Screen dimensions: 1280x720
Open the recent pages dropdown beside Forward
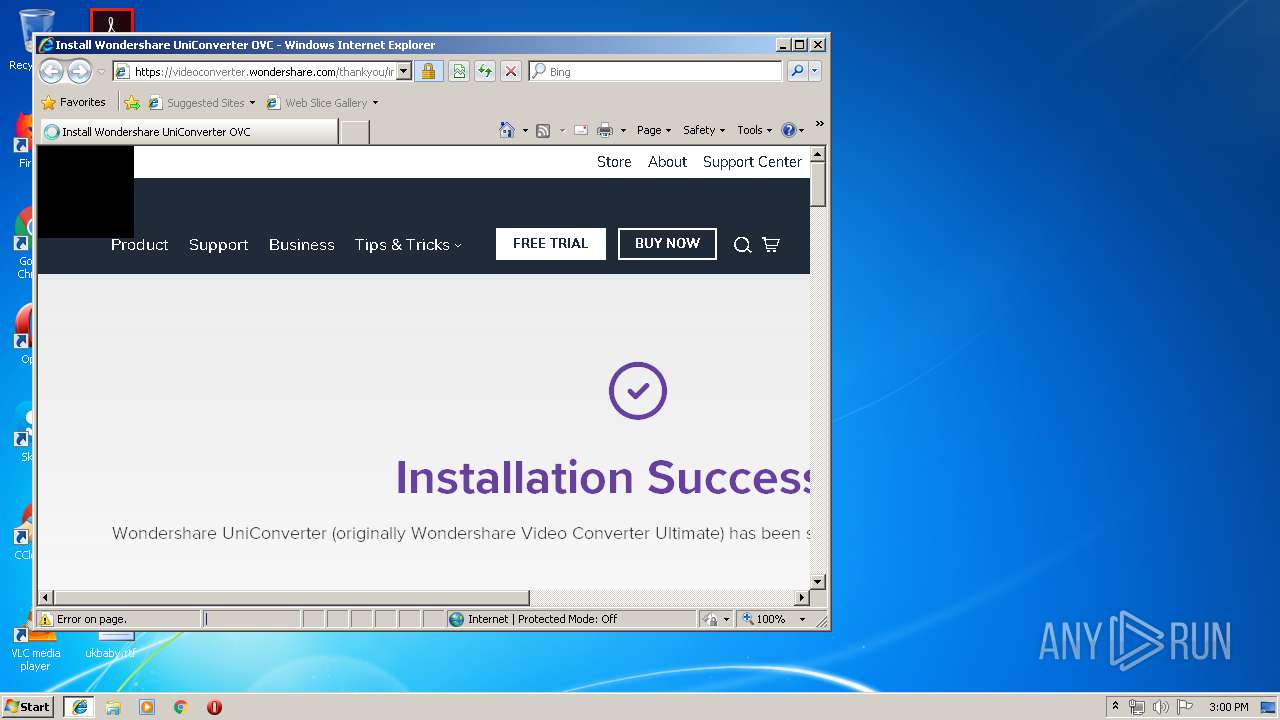tap(101, 72)
